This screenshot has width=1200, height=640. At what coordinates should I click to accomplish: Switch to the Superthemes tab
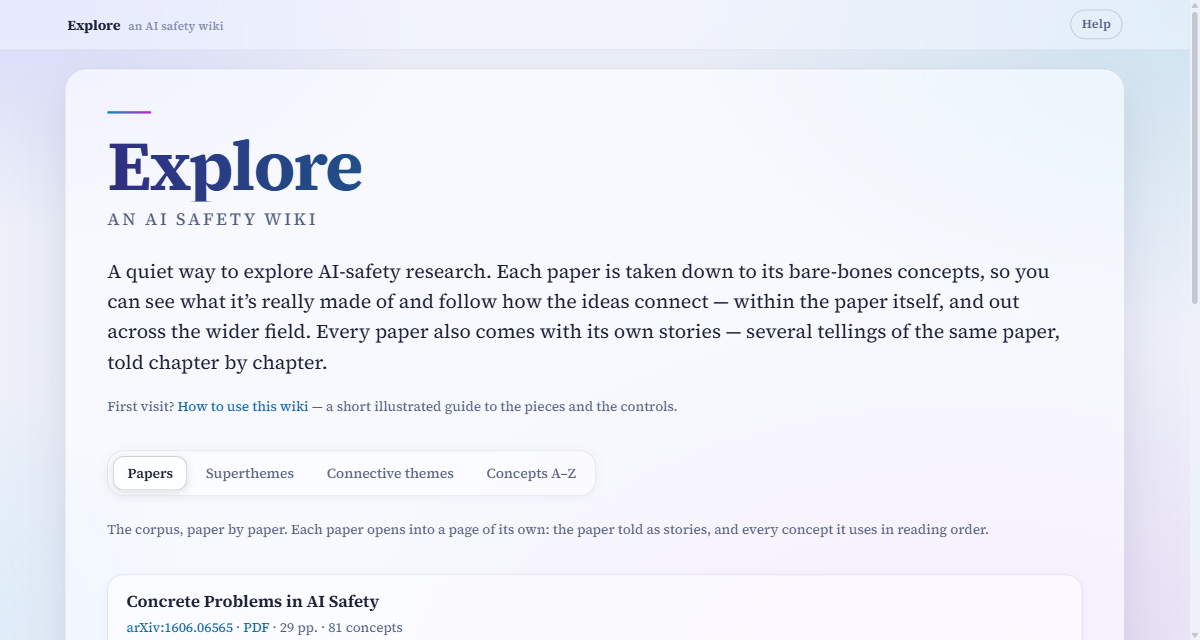coord(250,473)
